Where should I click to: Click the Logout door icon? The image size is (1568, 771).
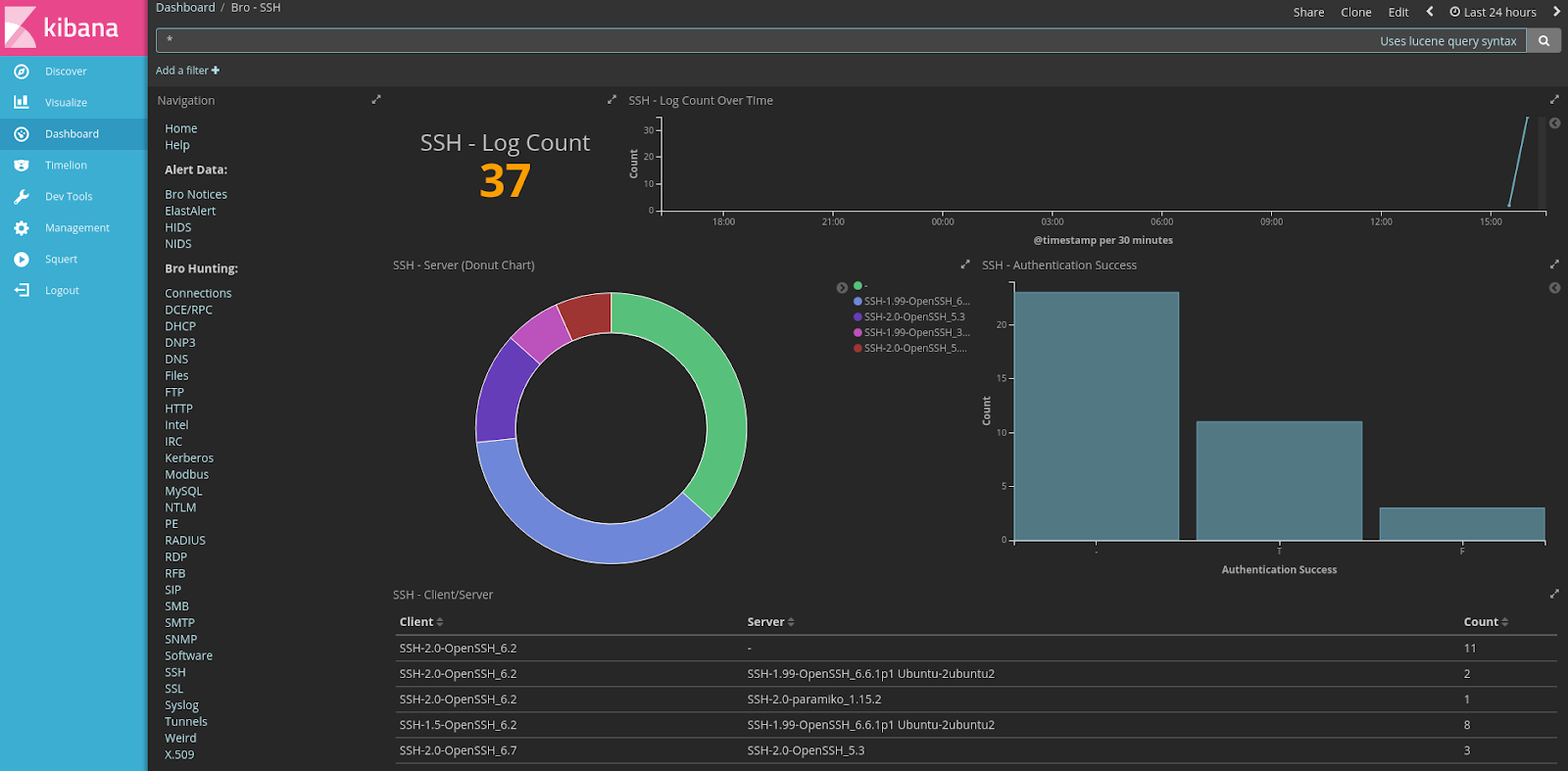pos(22,291)
